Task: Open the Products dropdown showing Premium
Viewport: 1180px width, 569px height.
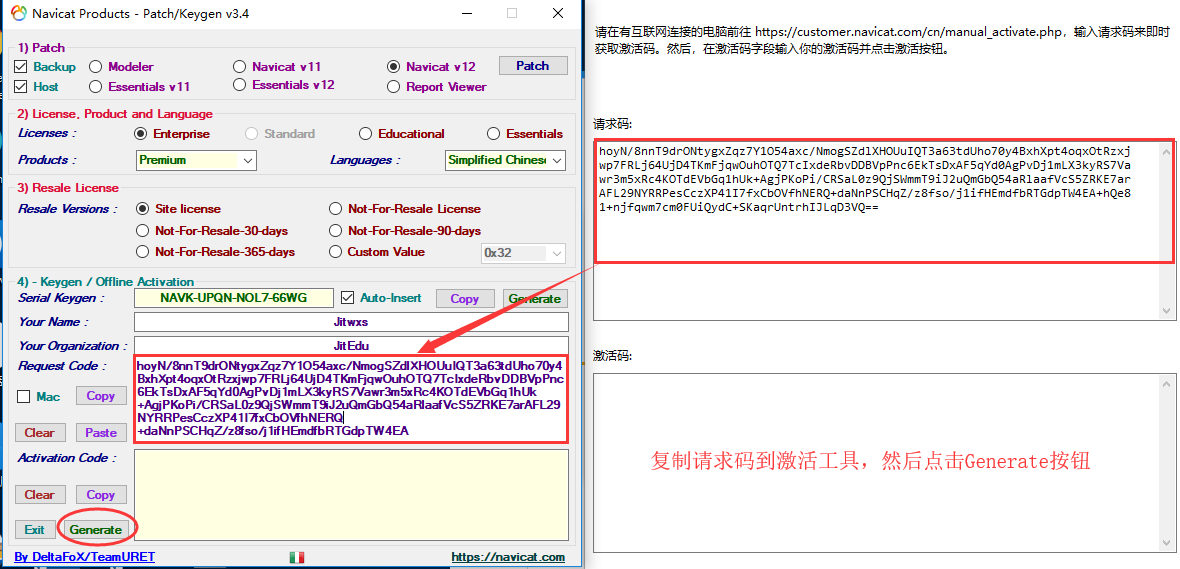Action: pyautogui.click(x=196, y=160)
